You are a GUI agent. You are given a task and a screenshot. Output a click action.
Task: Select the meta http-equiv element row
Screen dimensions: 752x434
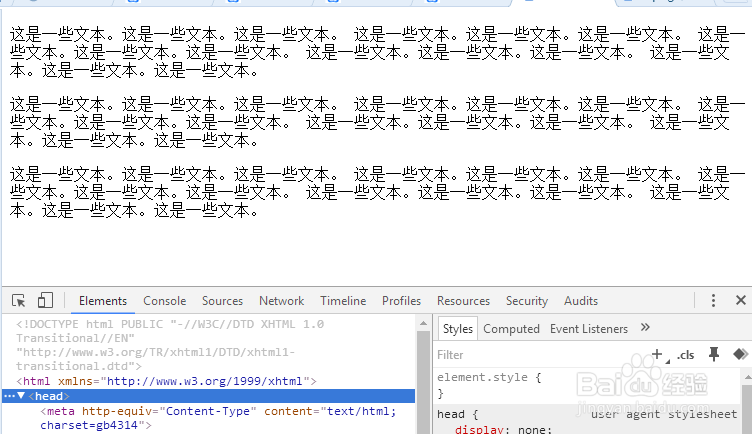[208, 418]
